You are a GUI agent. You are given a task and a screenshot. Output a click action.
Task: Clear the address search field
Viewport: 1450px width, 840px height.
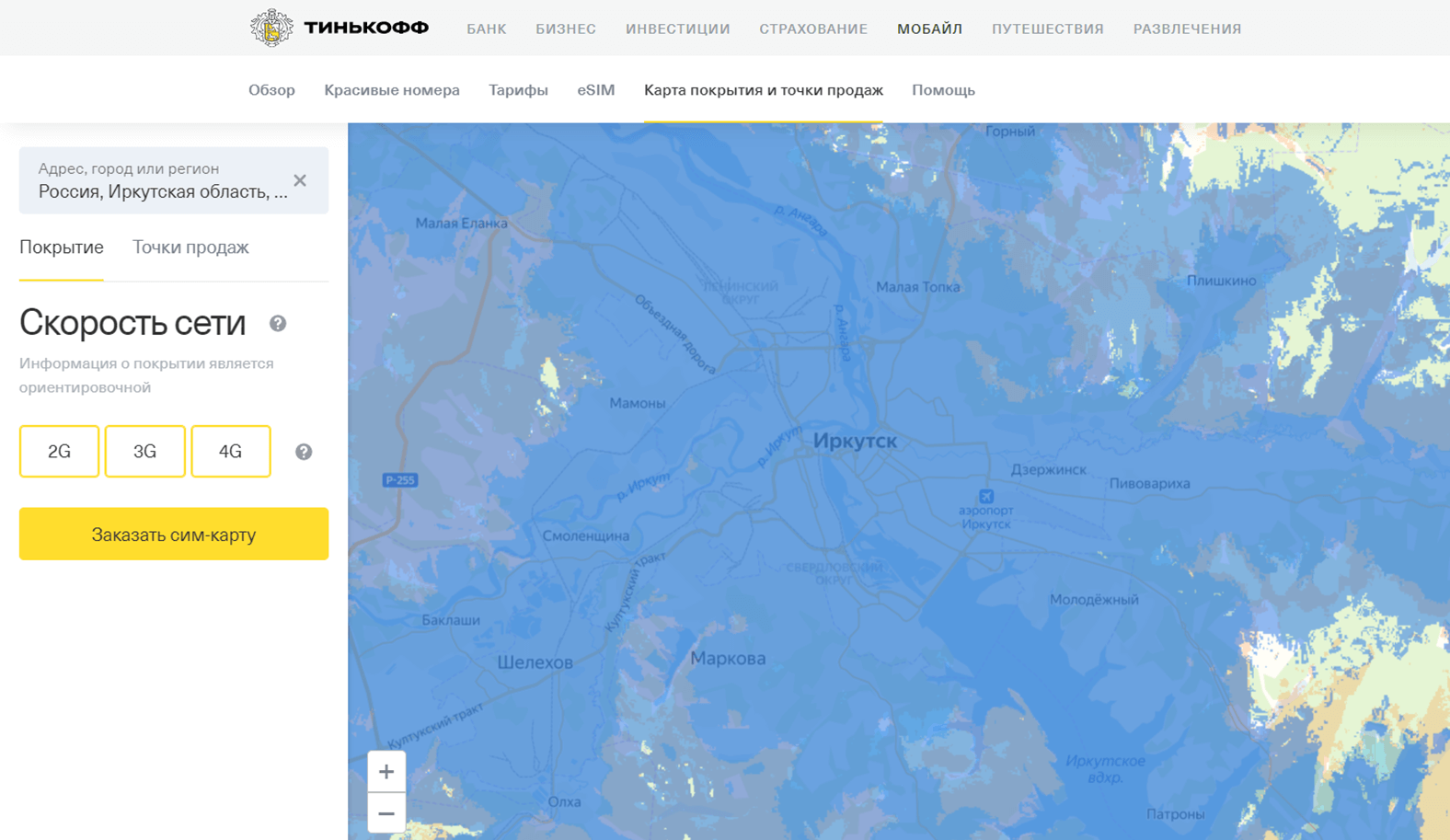coord(300,180)
